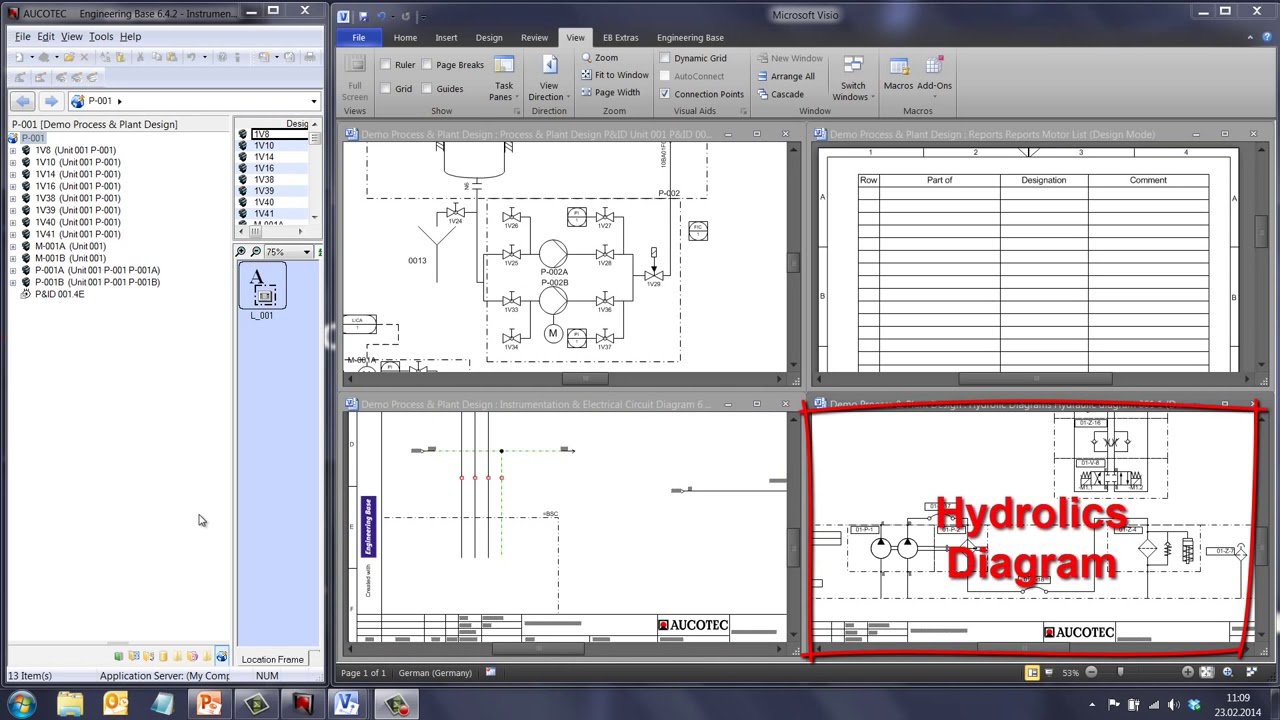
Task: Open the Macros dialog icon
Action: (898, 66)
